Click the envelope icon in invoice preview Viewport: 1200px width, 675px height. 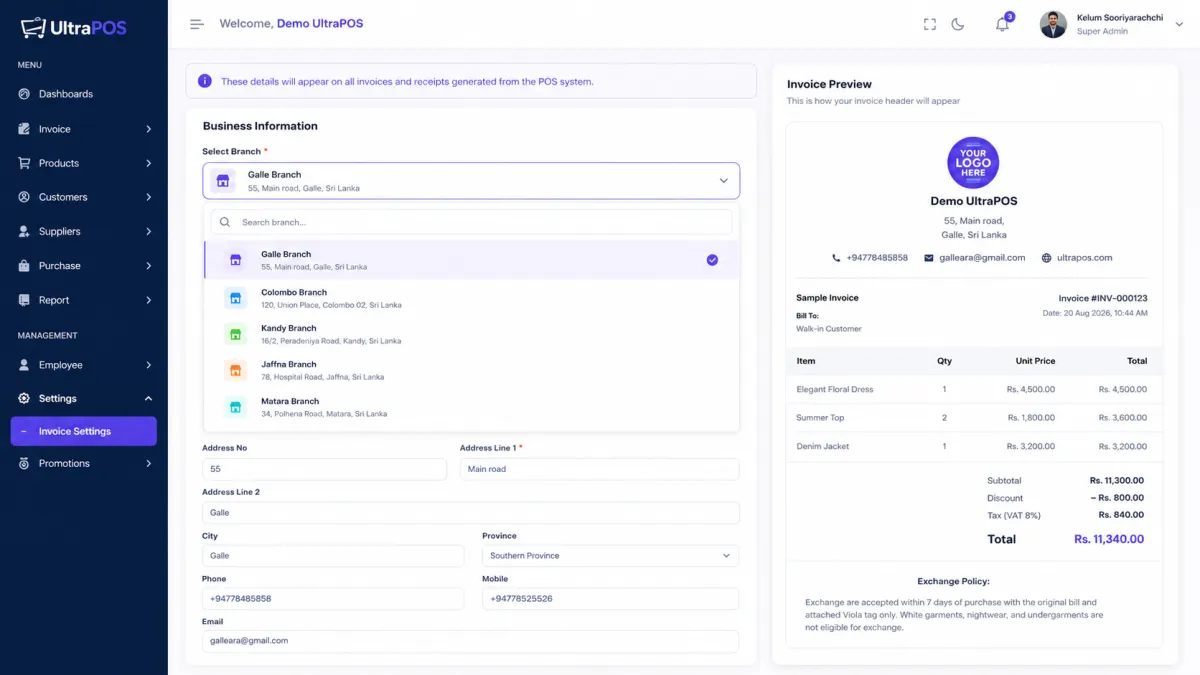pos(930,258)
